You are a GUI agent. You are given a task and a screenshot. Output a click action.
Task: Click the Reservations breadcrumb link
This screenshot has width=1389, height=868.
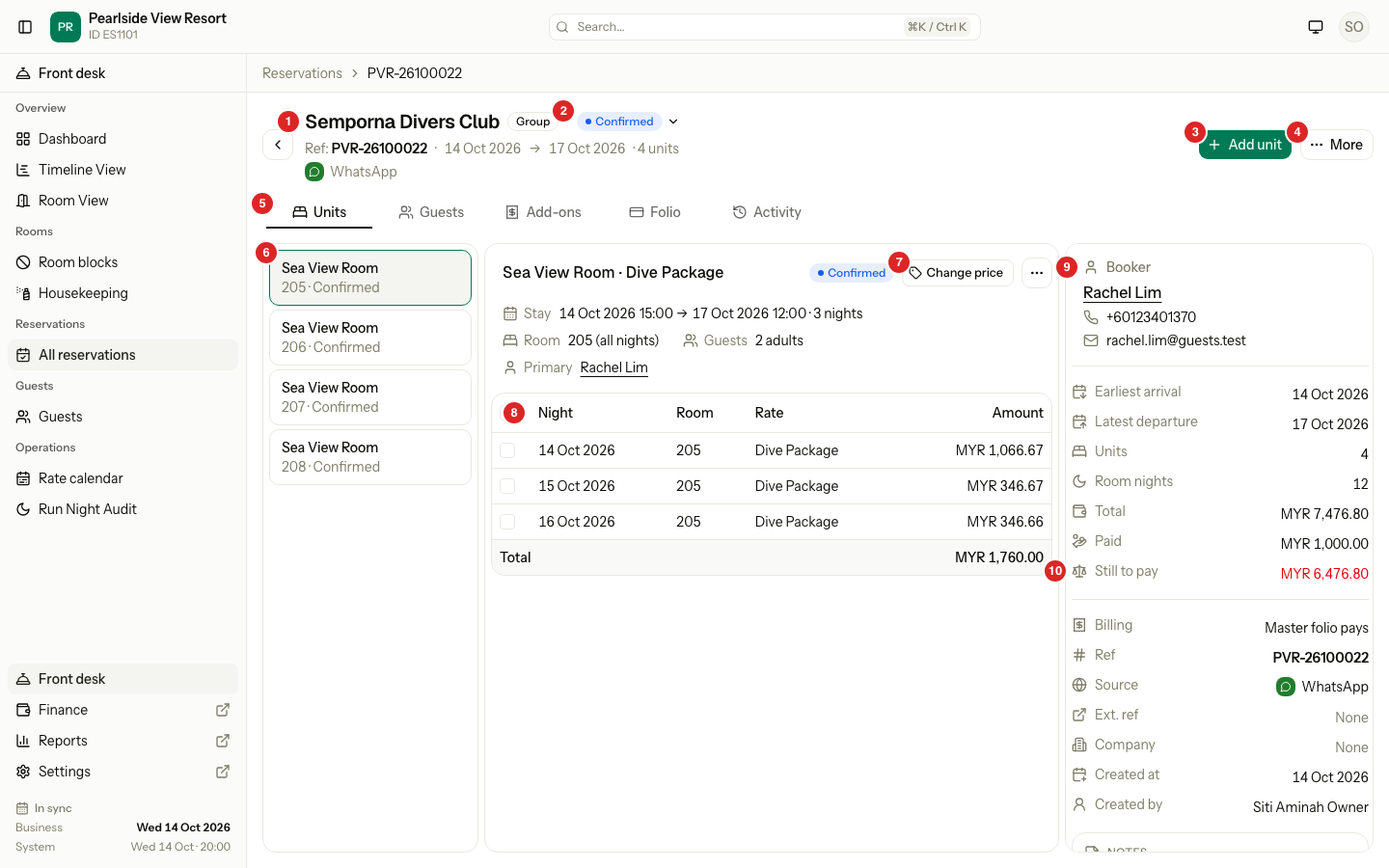(x=302, y=73)
